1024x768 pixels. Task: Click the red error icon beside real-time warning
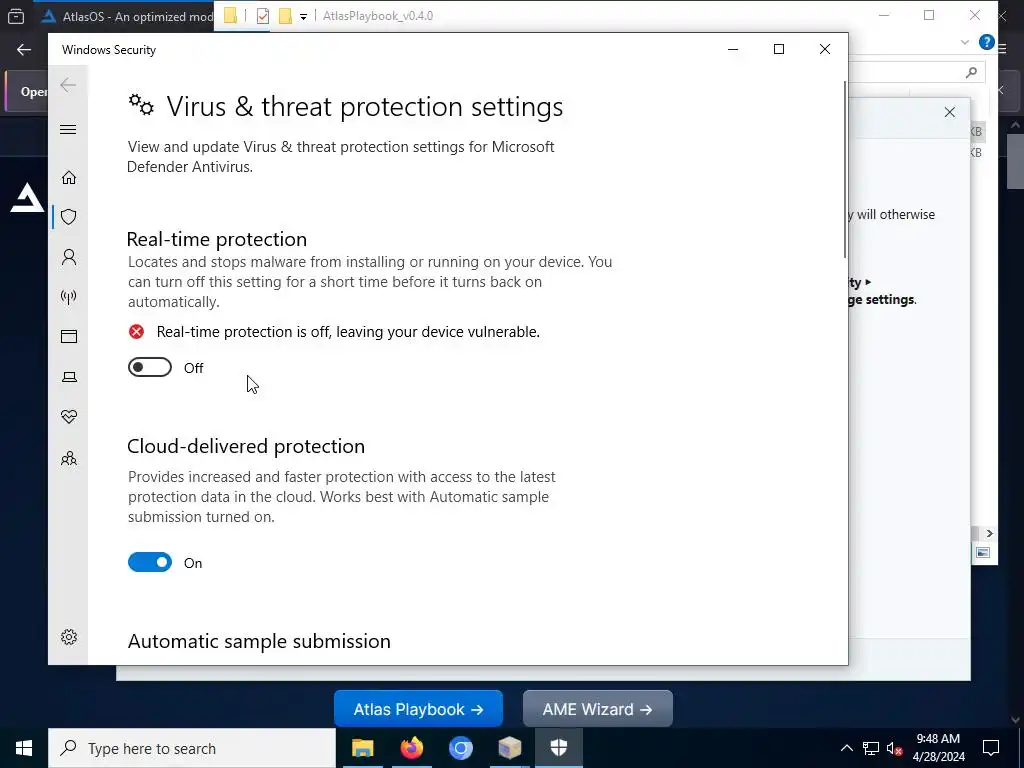(x=136, y=332)
